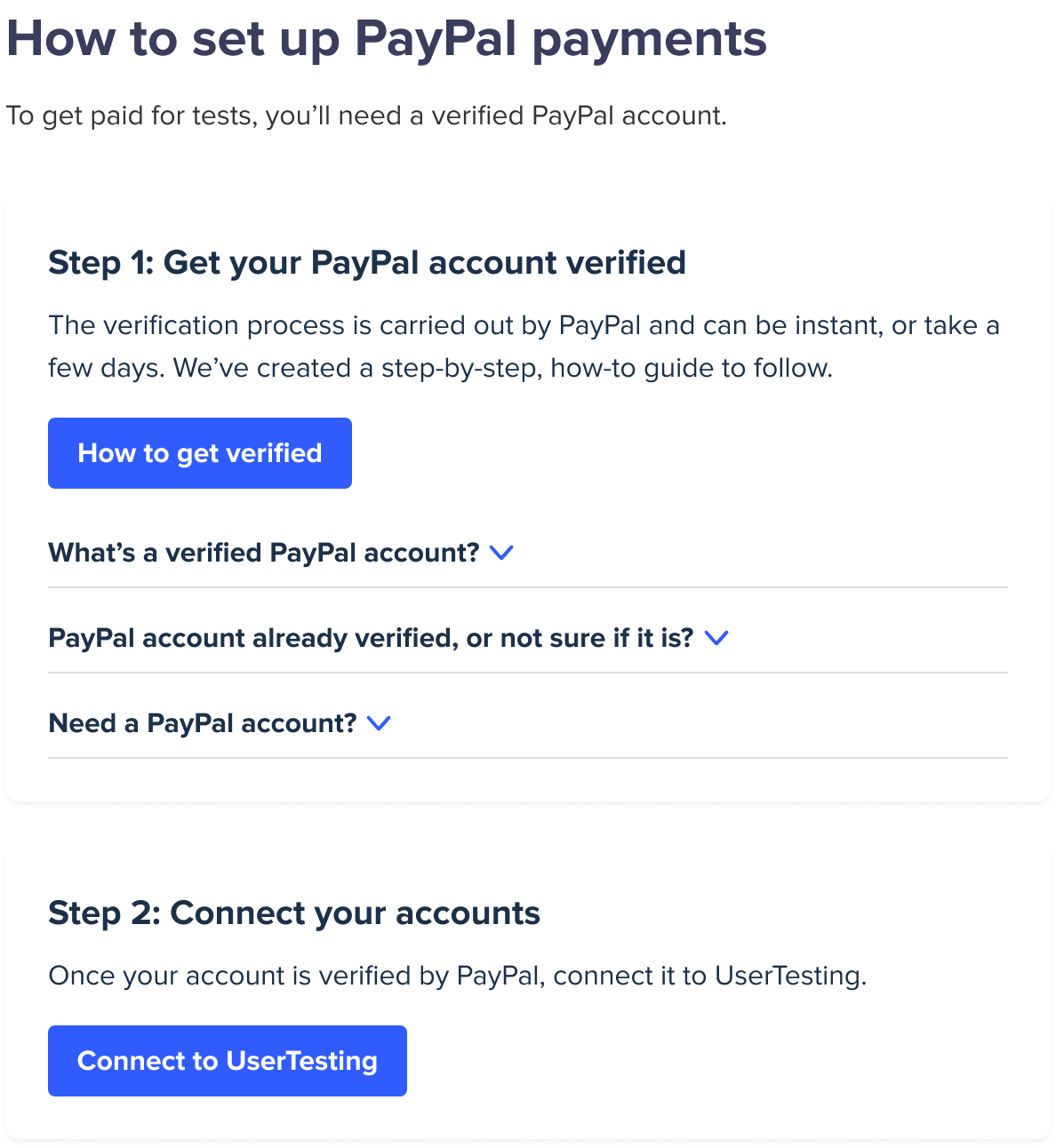The height and width of the screenshot is (1148, 1056).
Task: Click the words "how-to guide to follow" in Step 1
Action: [x=691, y=368]
